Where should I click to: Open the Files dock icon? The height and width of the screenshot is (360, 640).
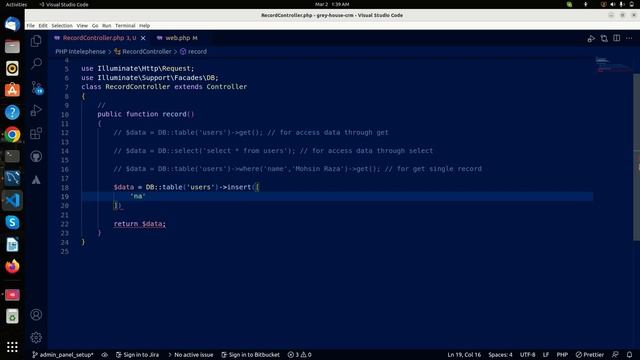(x=12, y=46)
